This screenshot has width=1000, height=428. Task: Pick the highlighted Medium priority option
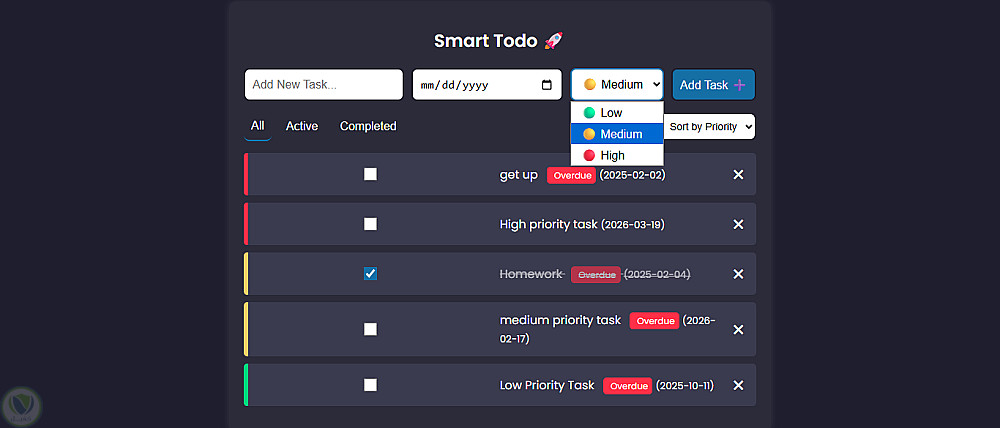(x=620, y=134)
